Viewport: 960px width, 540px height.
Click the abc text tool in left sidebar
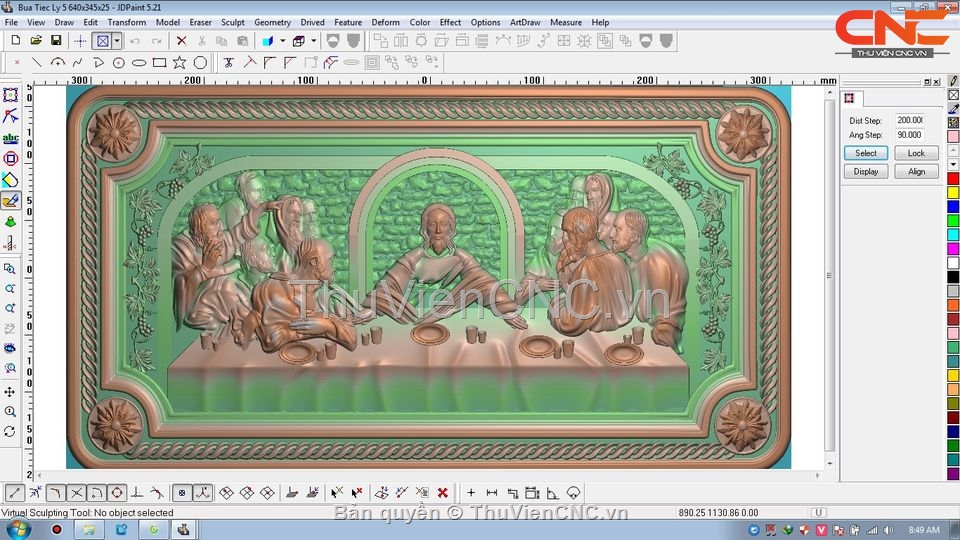pyautogui.click(x=10, y=138)
